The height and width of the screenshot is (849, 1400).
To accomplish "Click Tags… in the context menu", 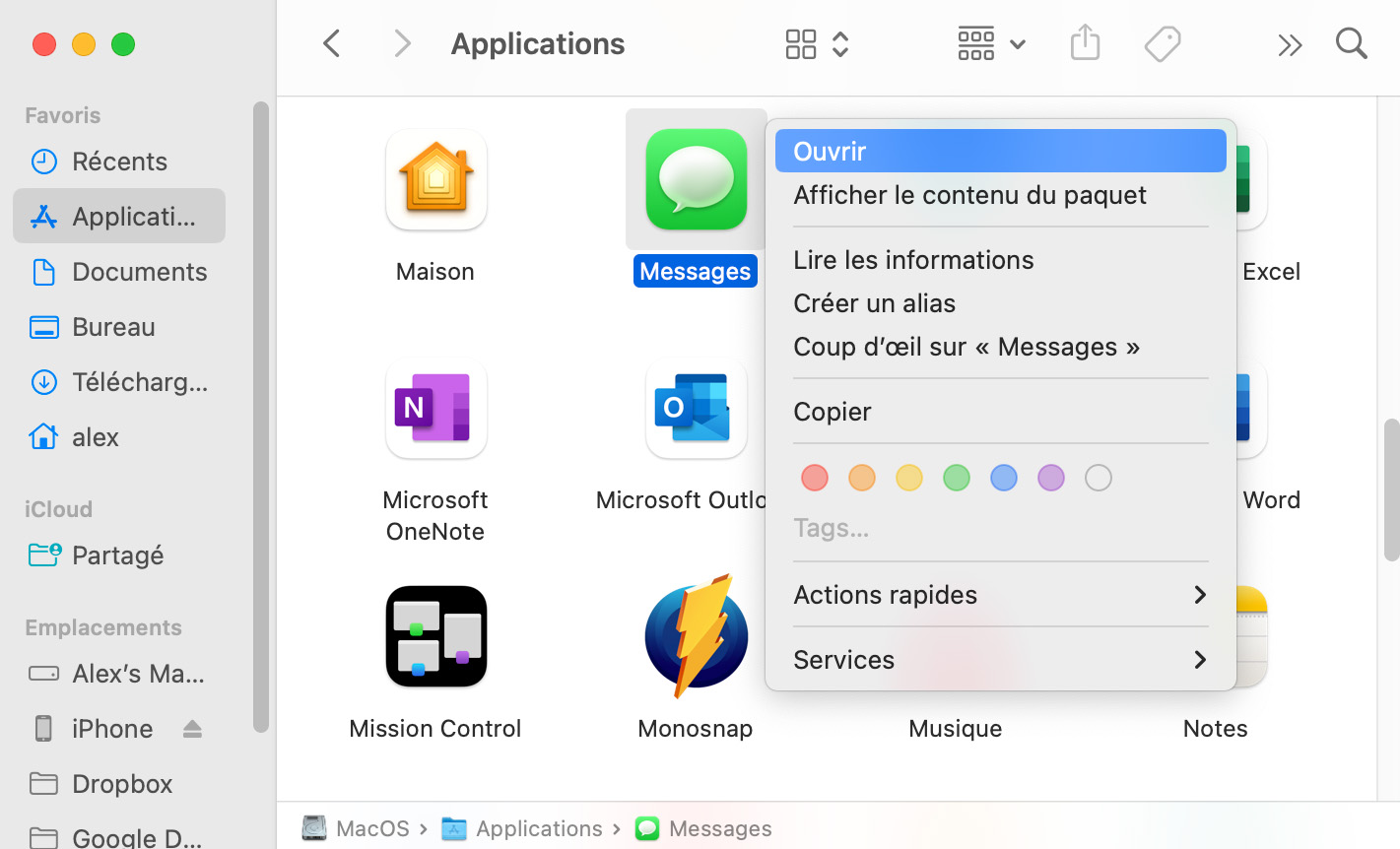I will coord(832,529).
